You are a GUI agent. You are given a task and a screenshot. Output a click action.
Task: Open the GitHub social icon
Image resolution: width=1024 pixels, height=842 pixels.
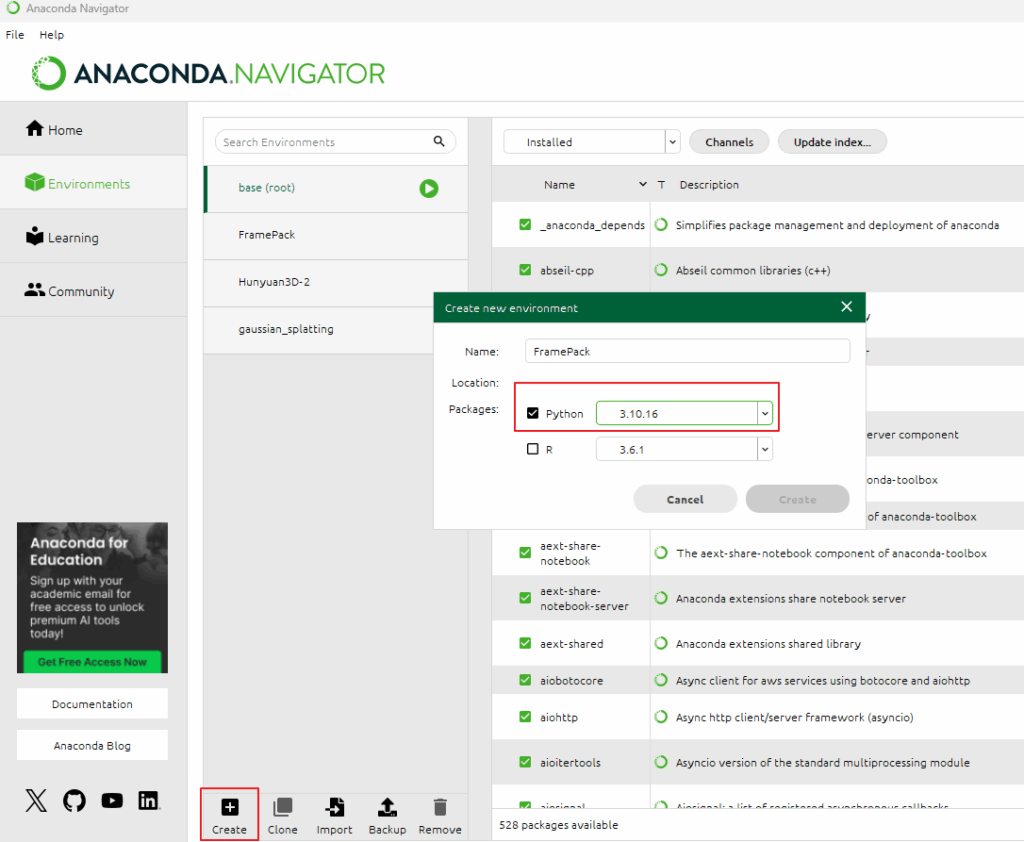[x=74, y=800]
